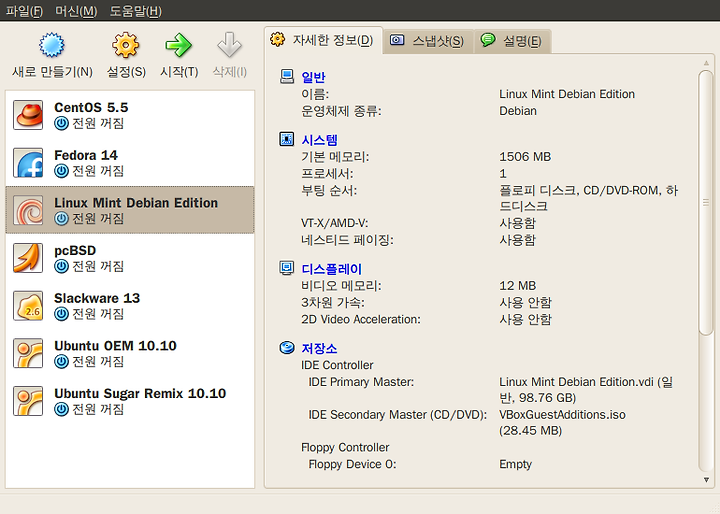Click the 1506 MB memory value
720x514 pixels.
tap(525, 157)
